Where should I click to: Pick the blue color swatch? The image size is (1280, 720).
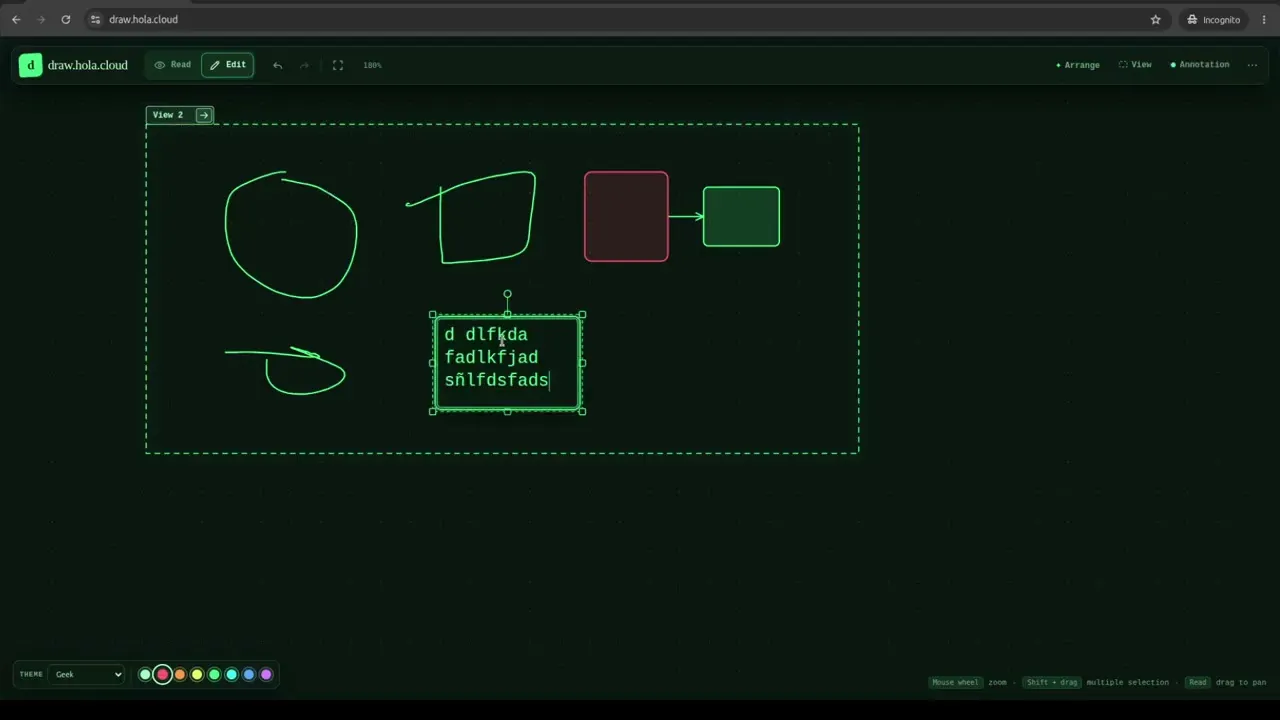249,674
